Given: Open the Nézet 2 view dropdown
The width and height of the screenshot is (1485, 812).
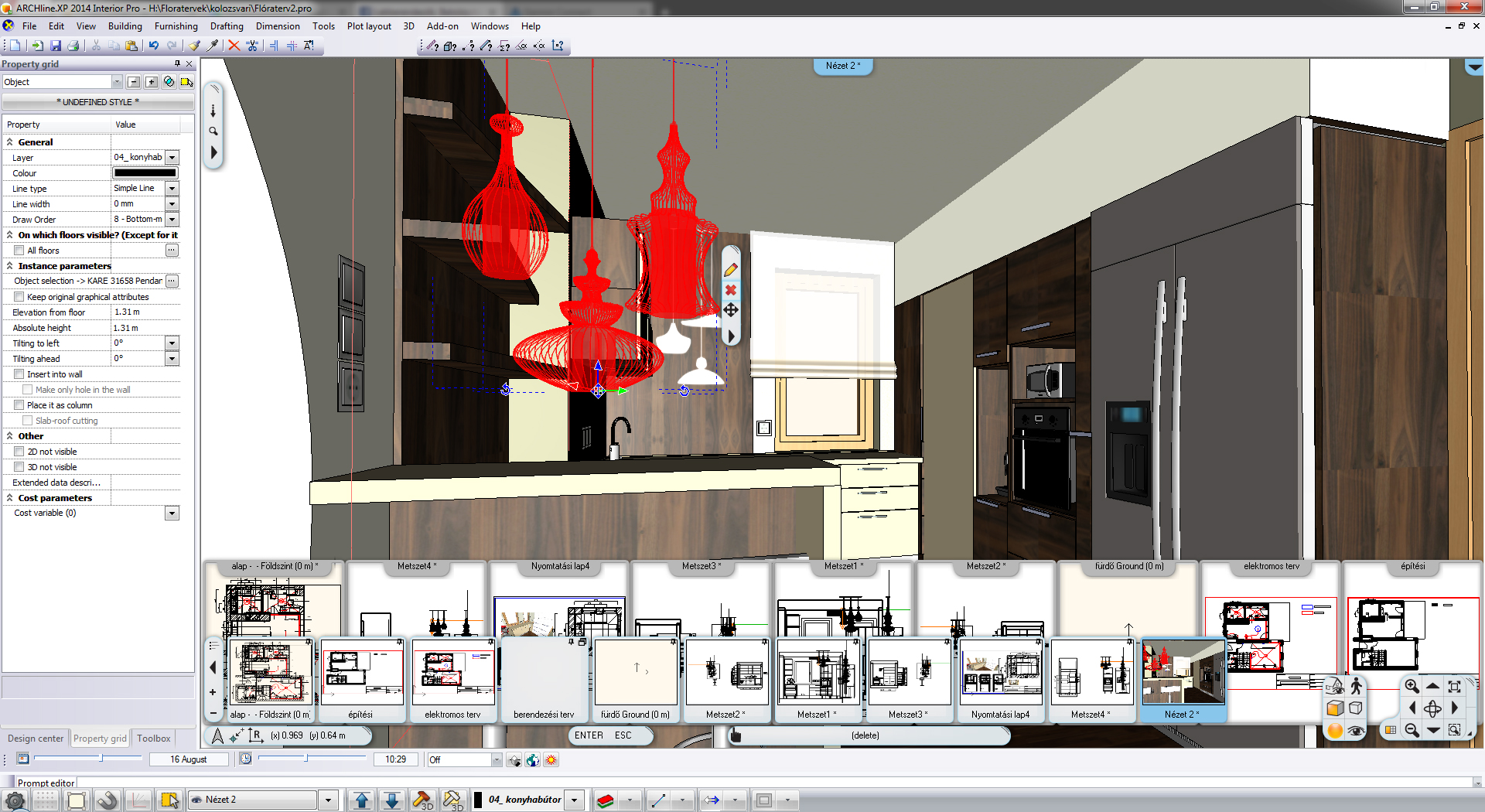Looking at the screenshot, I should pyautogui.click(x=329, y=800).
